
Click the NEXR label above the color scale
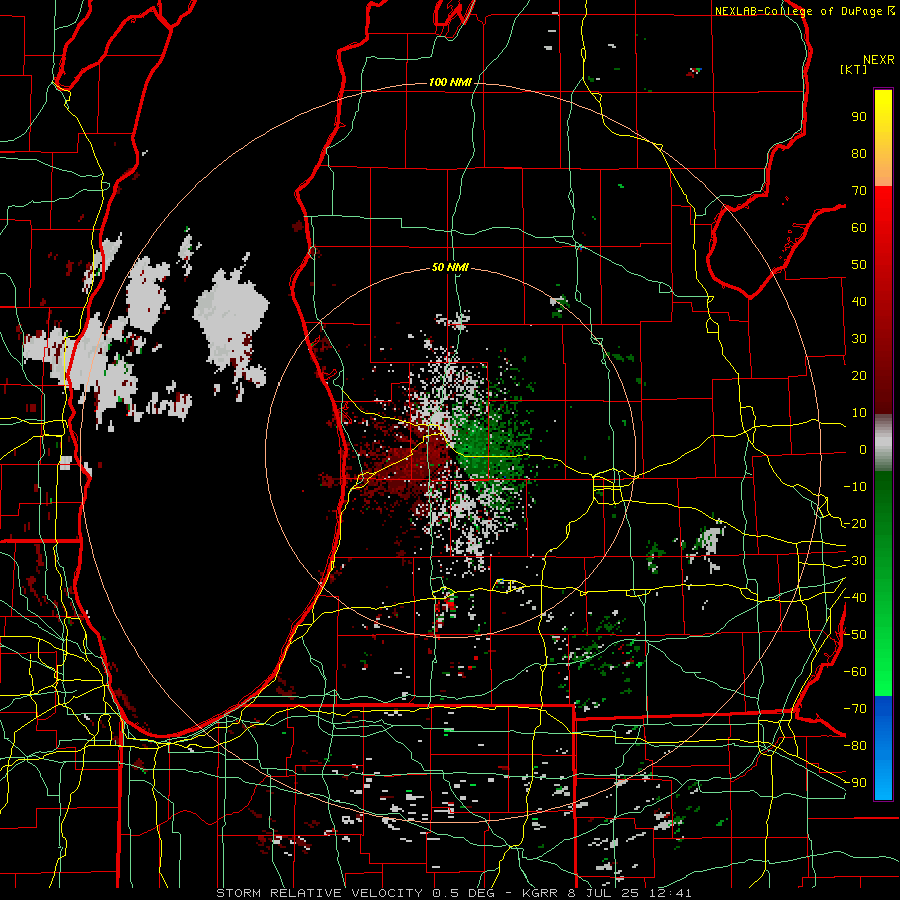(878, 60)
